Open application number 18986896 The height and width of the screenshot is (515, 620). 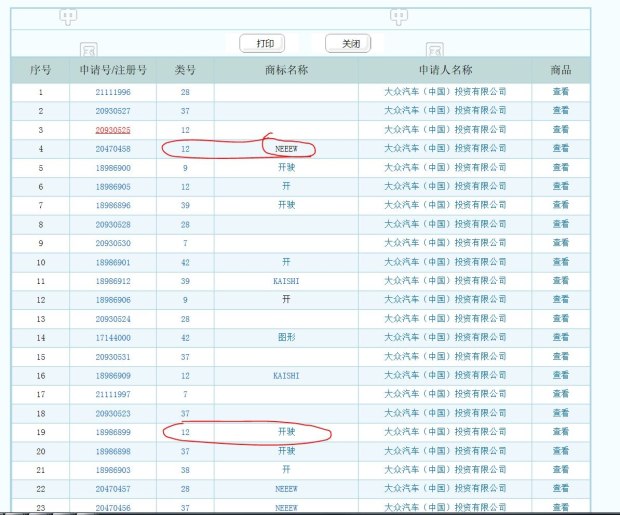pos(113,205)
